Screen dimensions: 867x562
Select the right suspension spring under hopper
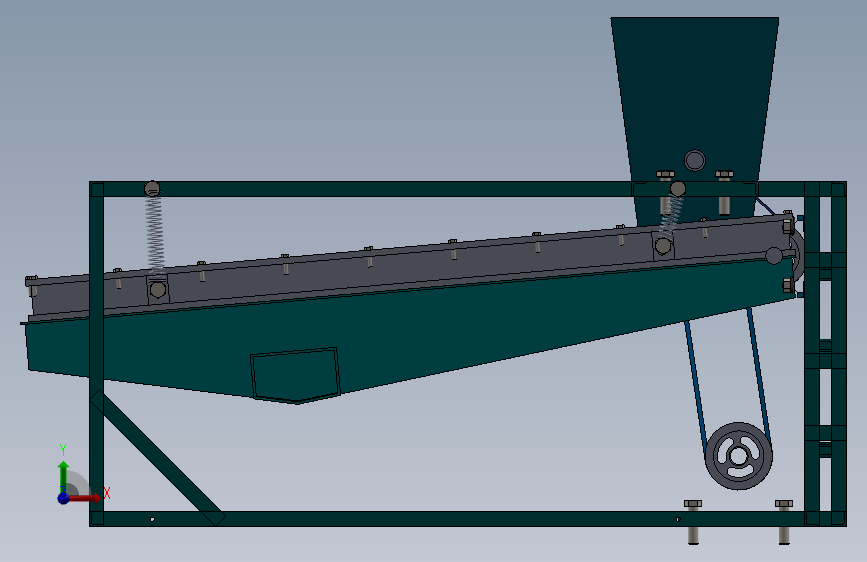[671, 217]
